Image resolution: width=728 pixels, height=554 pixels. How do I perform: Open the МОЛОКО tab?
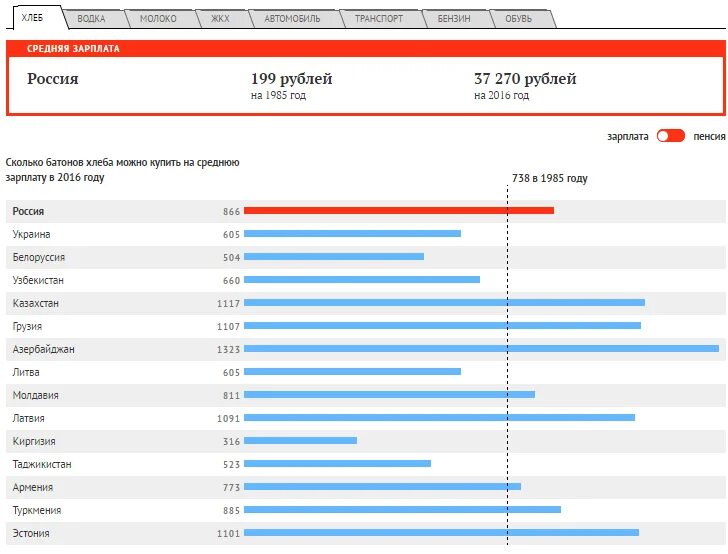click(x=158, y=19)
